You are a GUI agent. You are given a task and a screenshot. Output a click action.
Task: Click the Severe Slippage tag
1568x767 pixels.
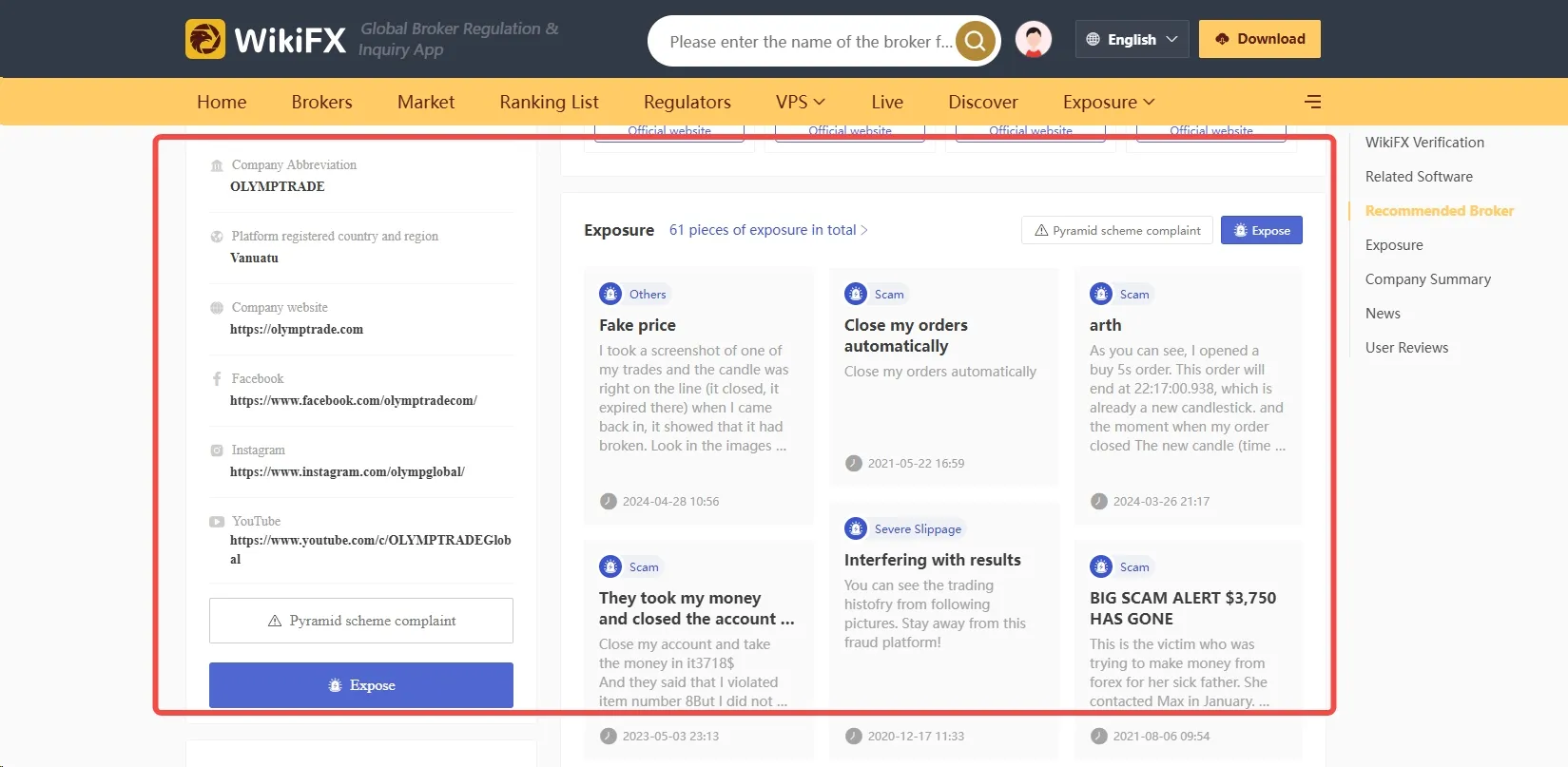click(918, 529)
